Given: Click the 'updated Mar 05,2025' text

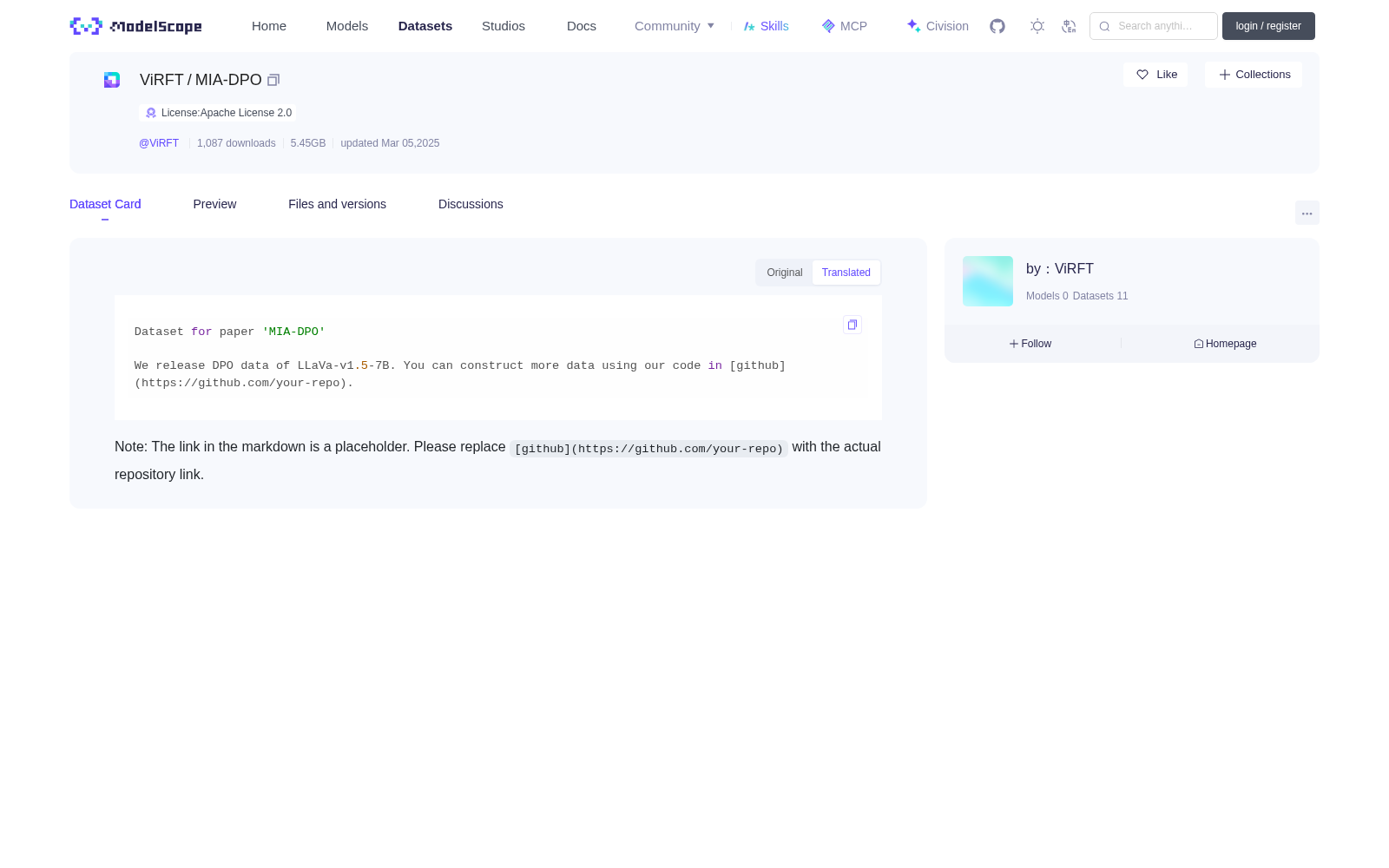Looking at the screenshot, I should point(390,143).
